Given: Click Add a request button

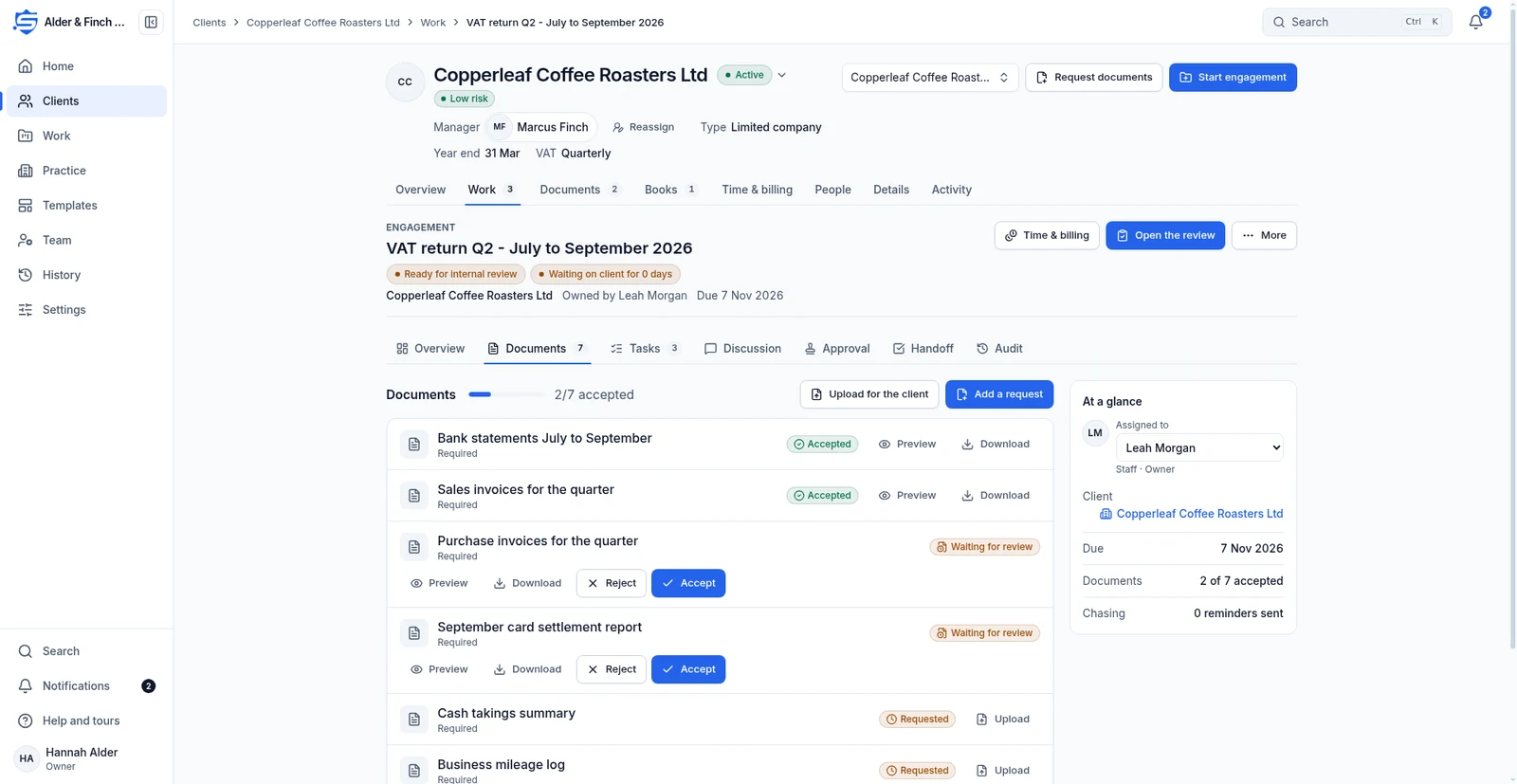Looking at the screenshot, I should (999, 394).
